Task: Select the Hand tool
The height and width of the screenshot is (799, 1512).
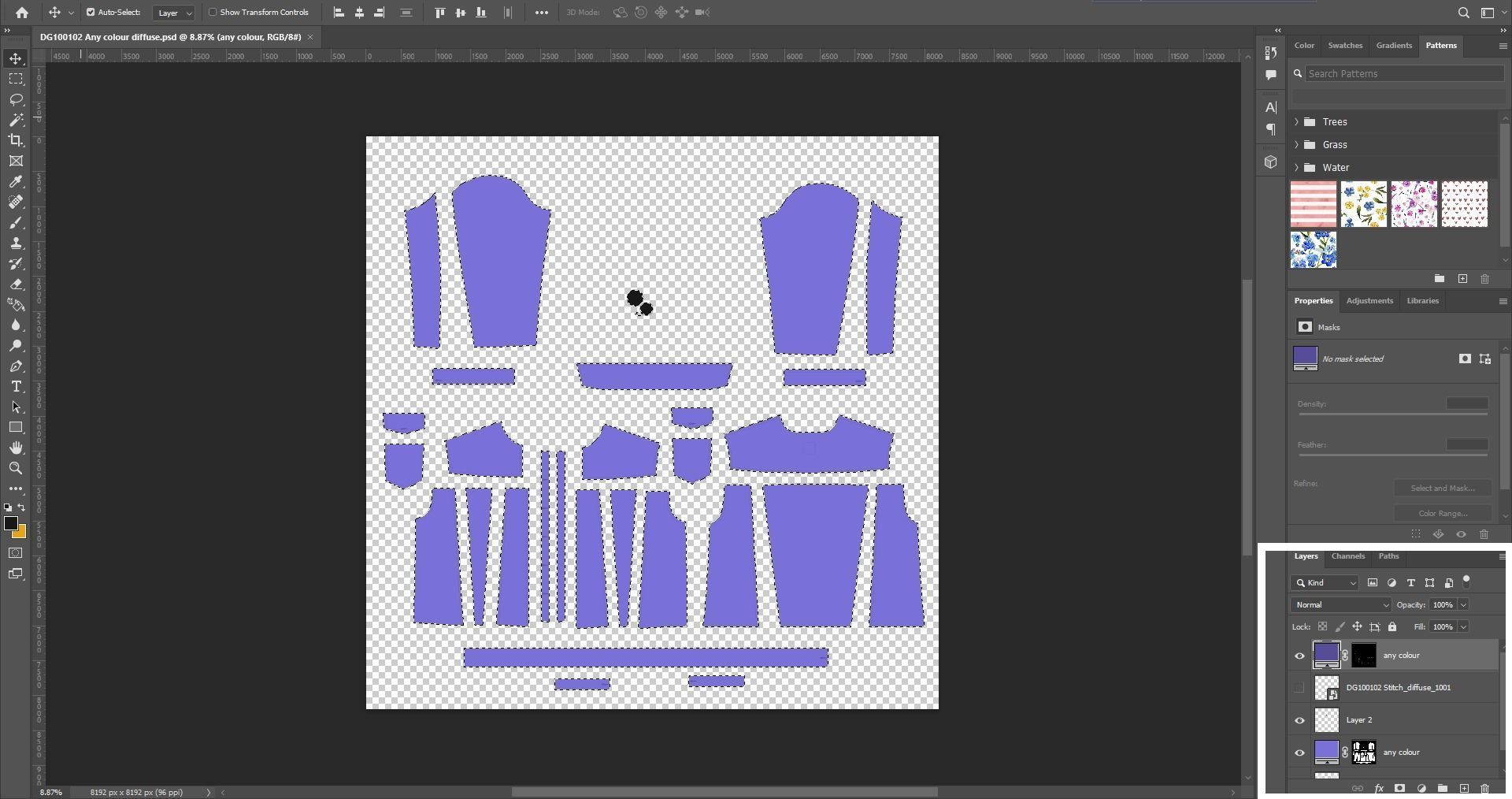Action: click(16, 448)
